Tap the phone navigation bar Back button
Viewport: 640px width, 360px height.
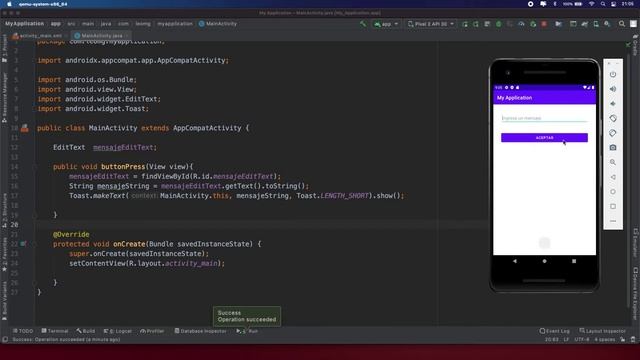[515, 261]
